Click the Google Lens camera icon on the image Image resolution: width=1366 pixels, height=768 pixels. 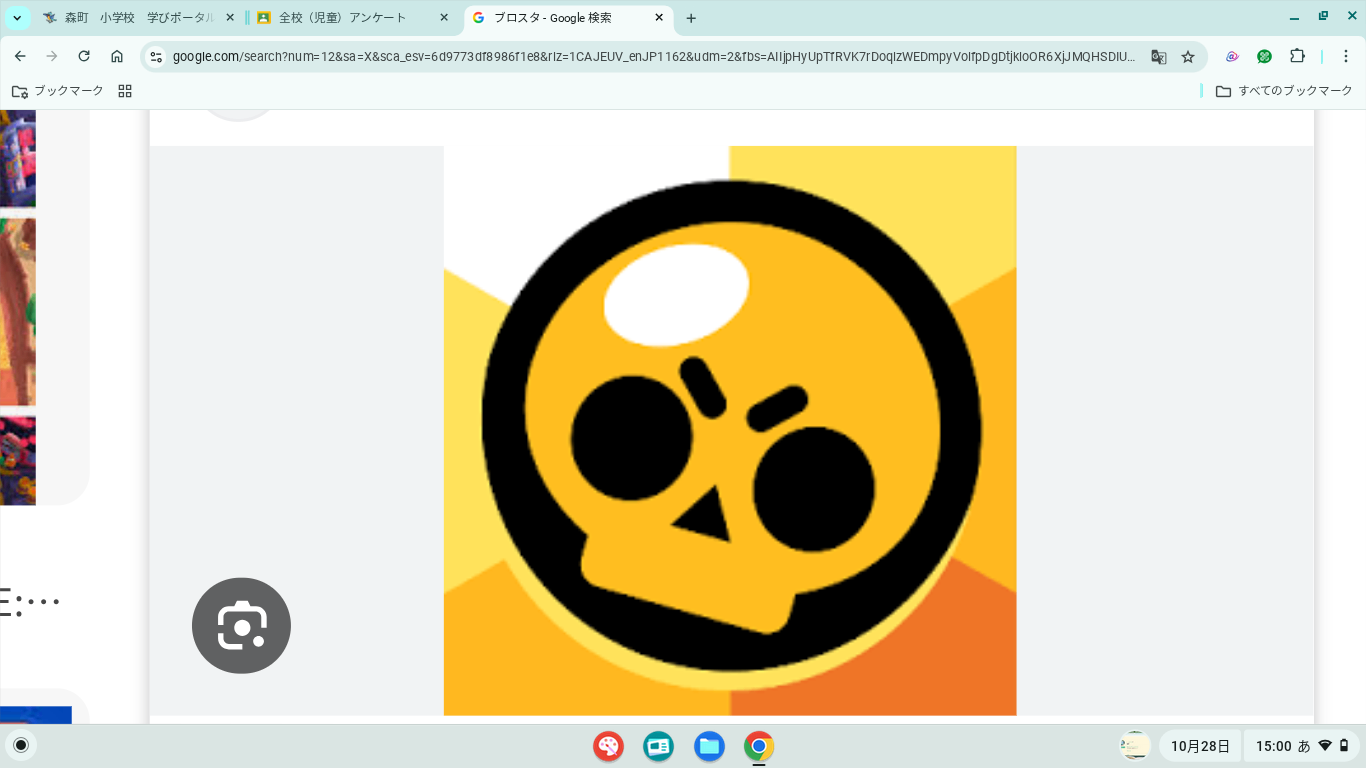(240, 625)
